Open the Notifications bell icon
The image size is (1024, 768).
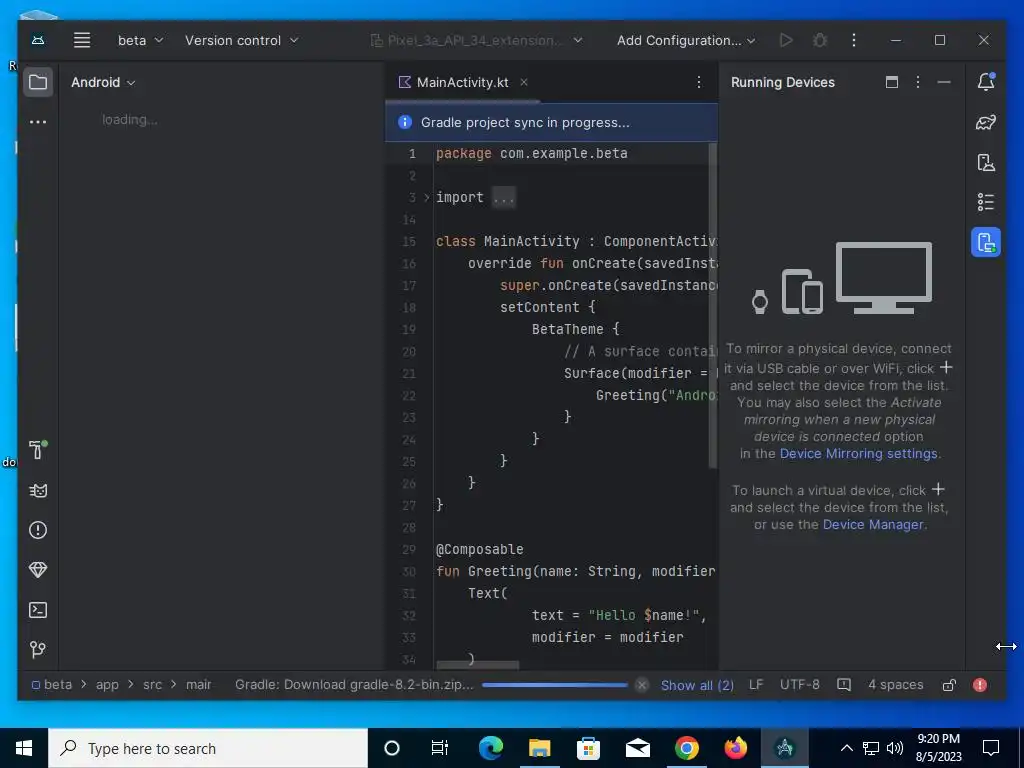(x=985, y=82)
